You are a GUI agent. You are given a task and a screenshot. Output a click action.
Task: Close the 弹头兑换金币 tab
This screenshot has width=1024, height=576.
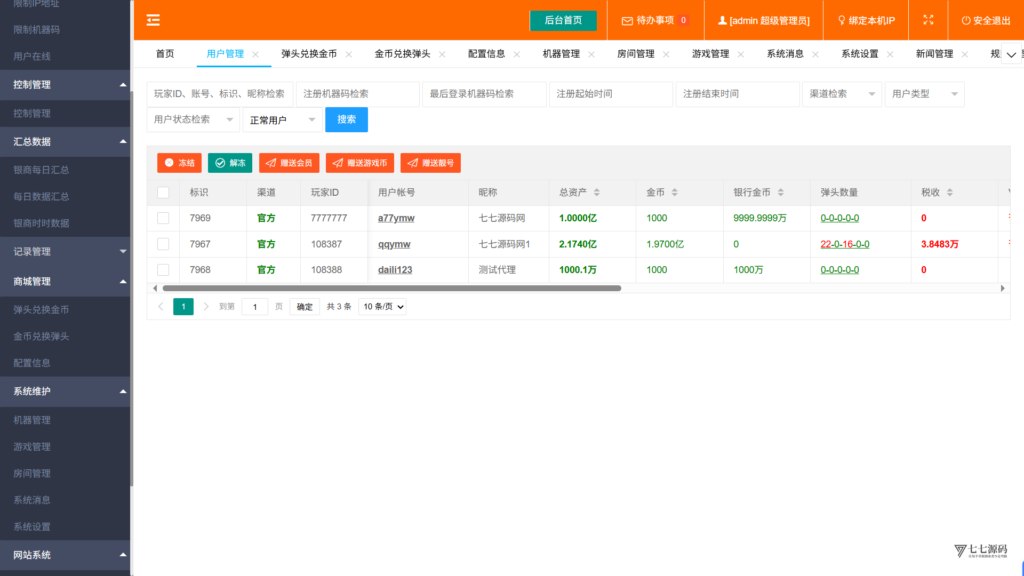(x=349, y=54)
